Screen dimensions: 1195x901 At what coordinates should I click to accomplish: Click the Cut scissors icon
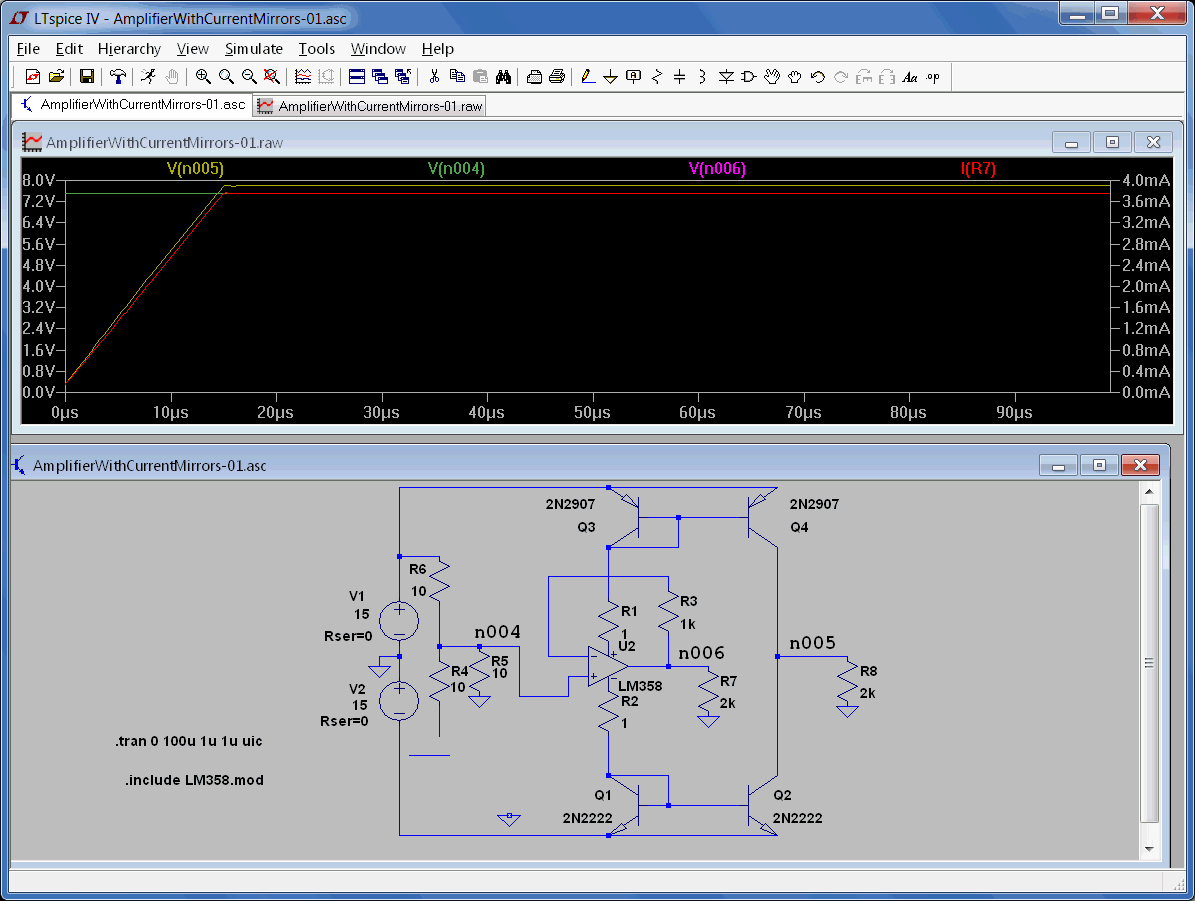(x=434, y=77)
